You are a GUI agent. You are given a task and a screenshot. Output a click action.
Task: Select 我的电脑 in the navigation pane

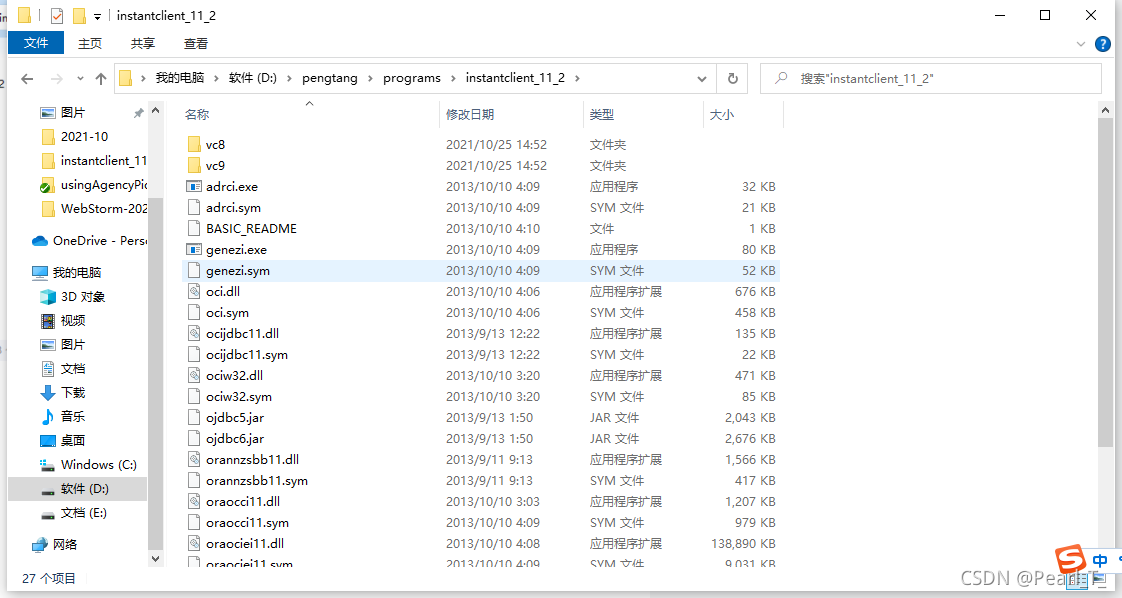[77, 273]
